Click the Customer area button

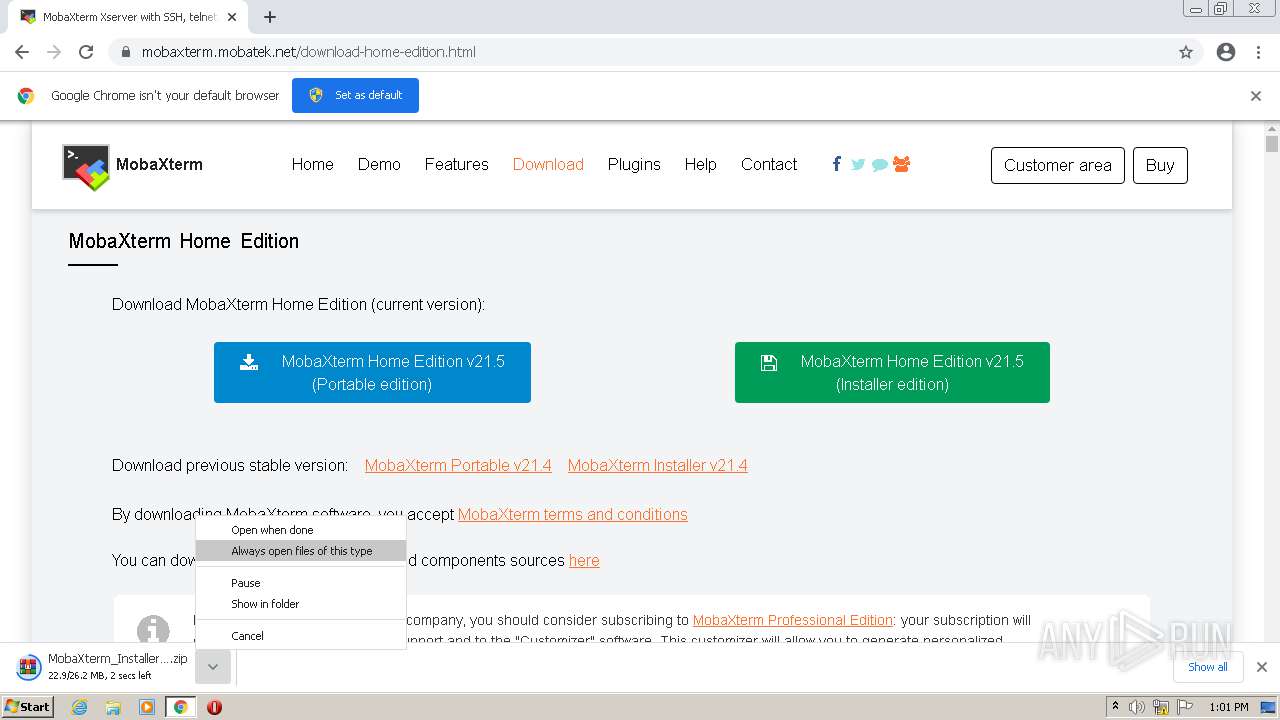tap(1058, 166)
